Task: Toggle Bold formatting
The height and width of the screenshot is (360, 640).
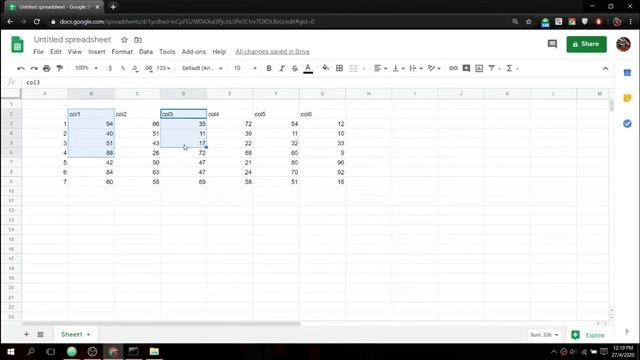Action: coord(269,69)
